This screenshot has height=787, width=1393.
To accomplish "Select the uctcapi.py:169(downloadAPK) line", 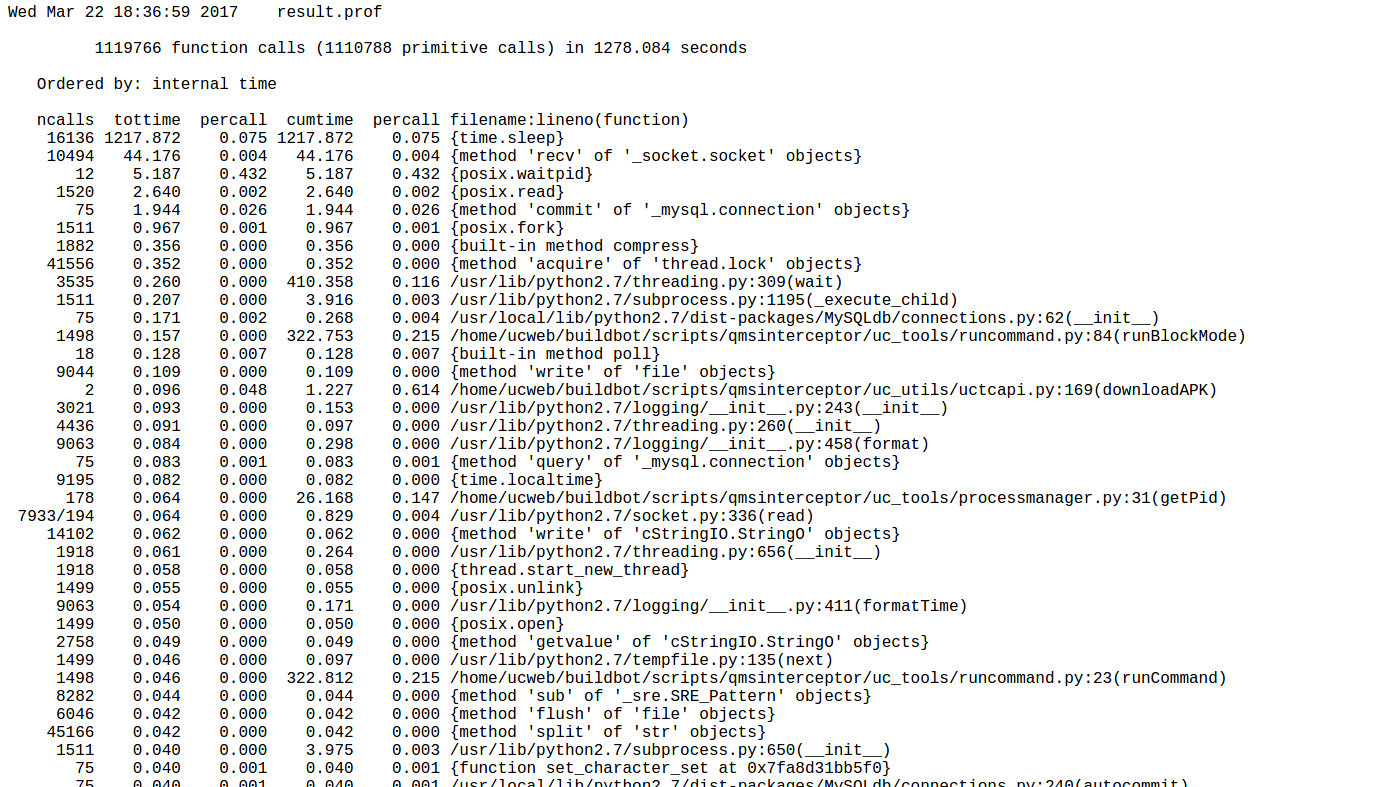I will pyautogui.click(x=834, y=390).
